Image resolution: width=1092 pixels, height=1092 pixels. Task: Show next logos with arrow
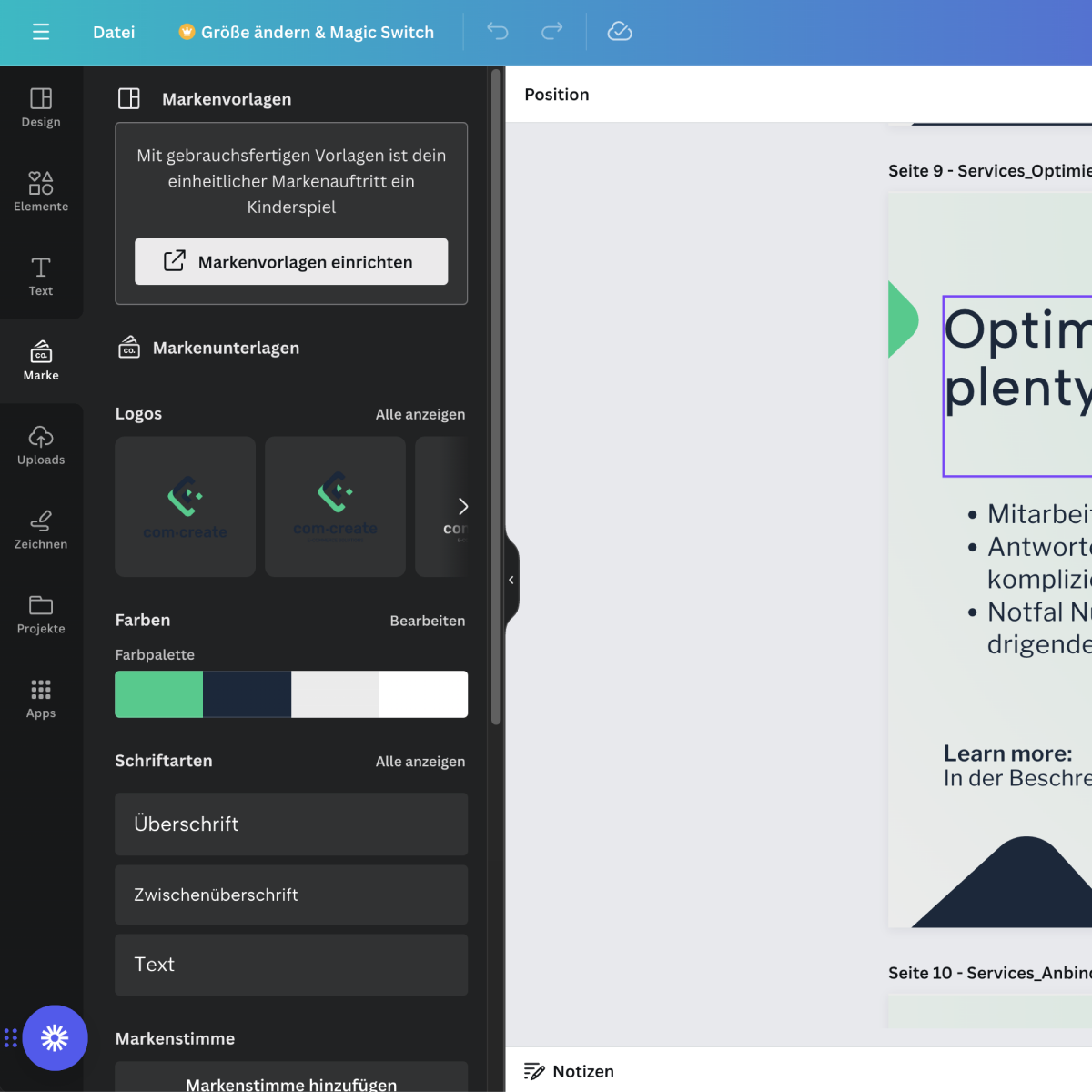click(463, 506)
